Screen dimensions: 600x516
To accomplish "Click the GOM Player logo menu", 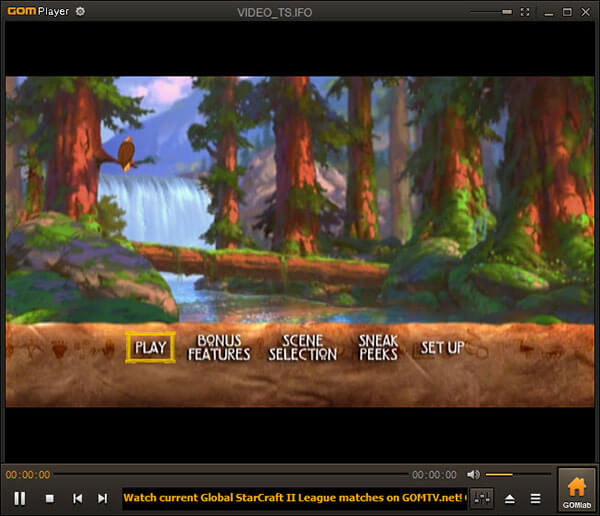I will (x=38, y=11).
